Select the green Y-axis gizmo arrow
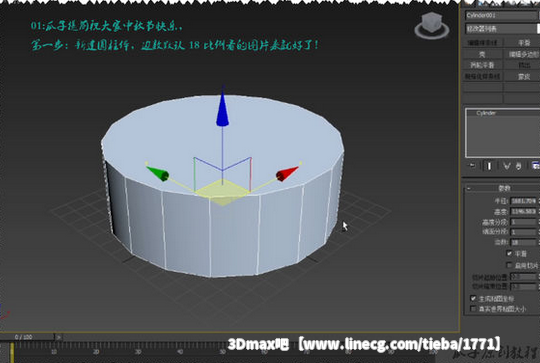The height and width of the screenshot is (363, 540). click(x=158, y=173)
